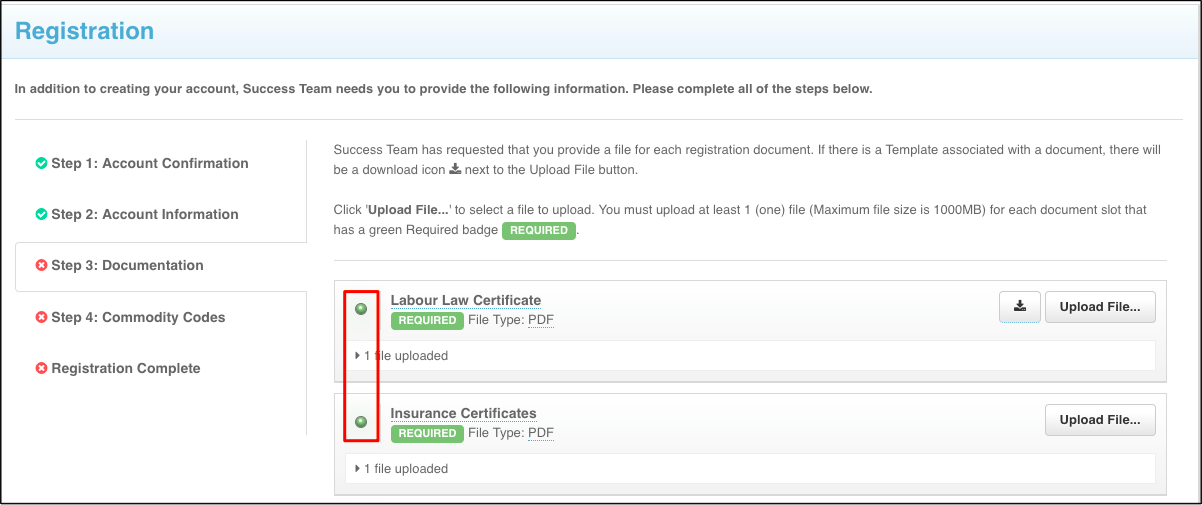This screenshot has height=505, width=1202.
Task: Click red X icon beside Registration Complete
Action: click(x=41, y=369)
